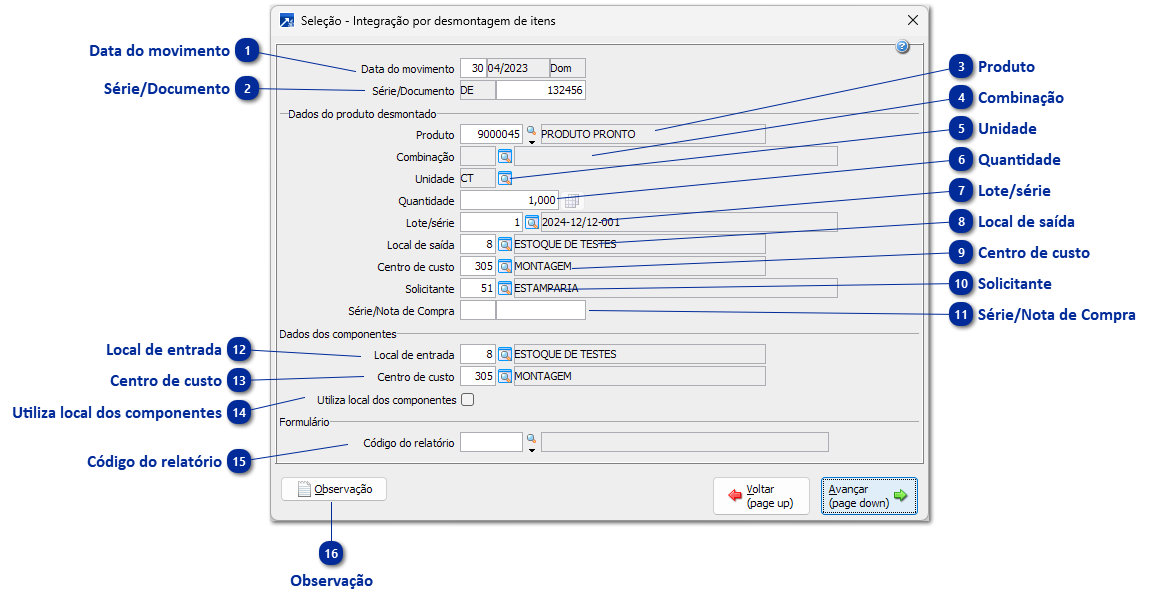Viewport: 1152px width, 607px height.
Task: Click the Documento field with 132456
Action: coord(541,90)
